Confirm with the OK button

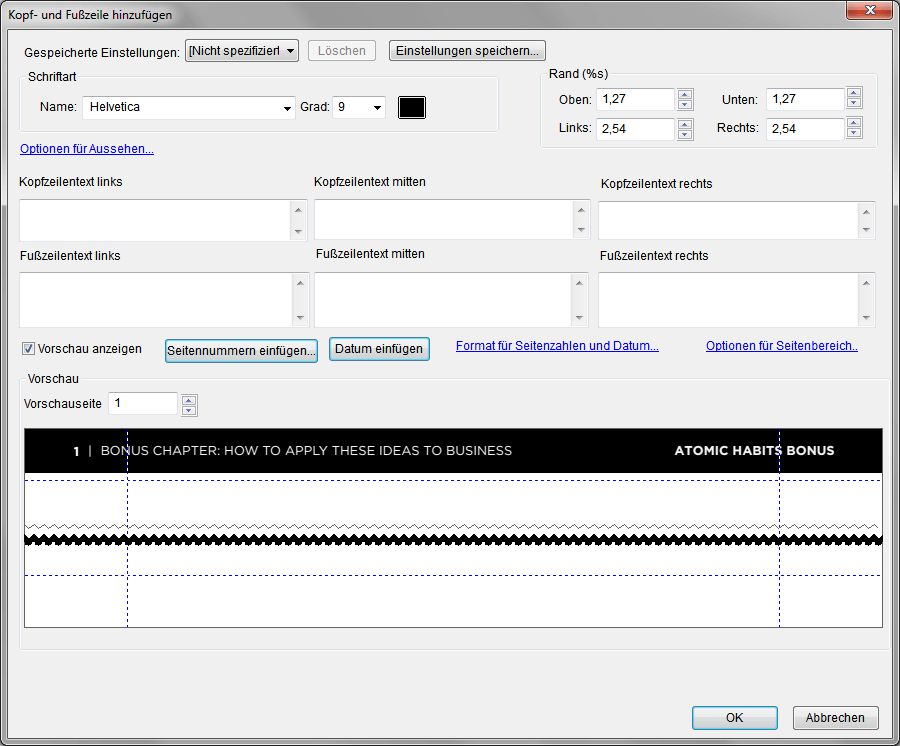coord(734,718)
